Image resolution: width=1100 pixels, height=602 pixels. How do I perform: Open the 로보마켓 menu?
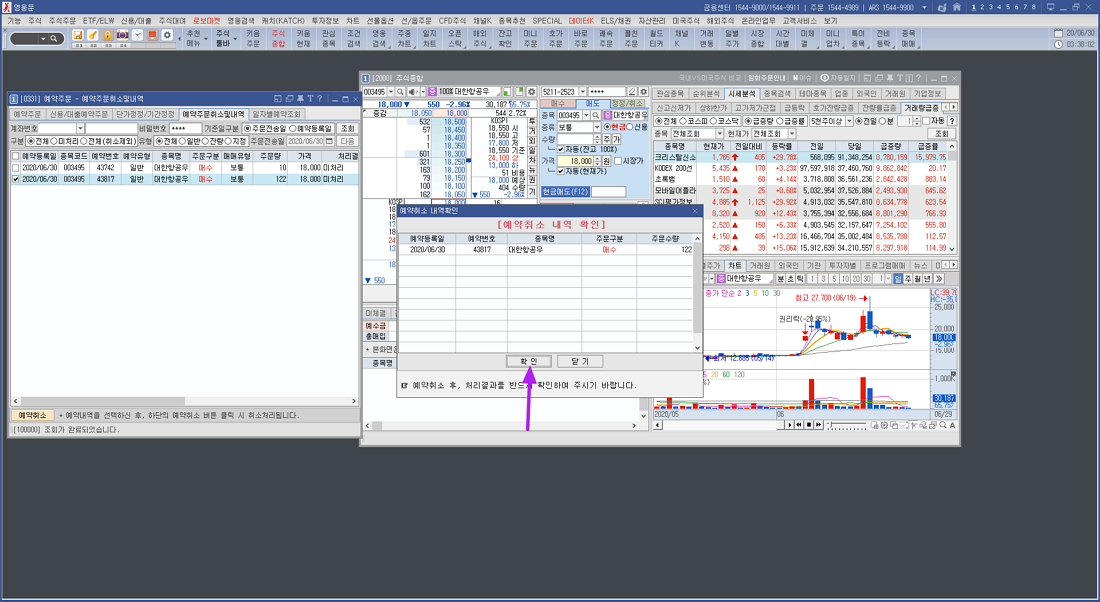click(206, 21)
